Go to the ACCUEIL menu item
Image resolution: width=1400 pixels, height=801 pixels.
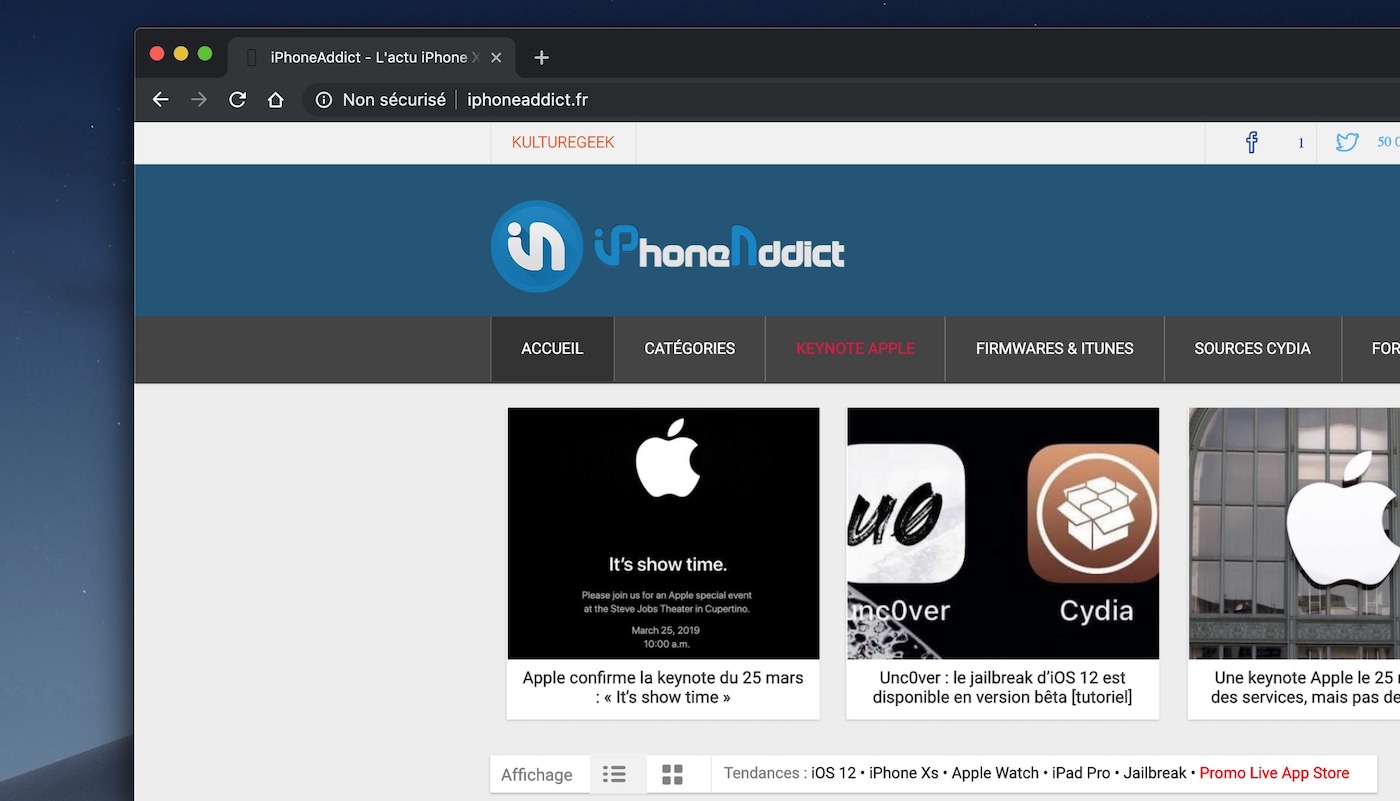pyautogui.click(x=552, y=349)
